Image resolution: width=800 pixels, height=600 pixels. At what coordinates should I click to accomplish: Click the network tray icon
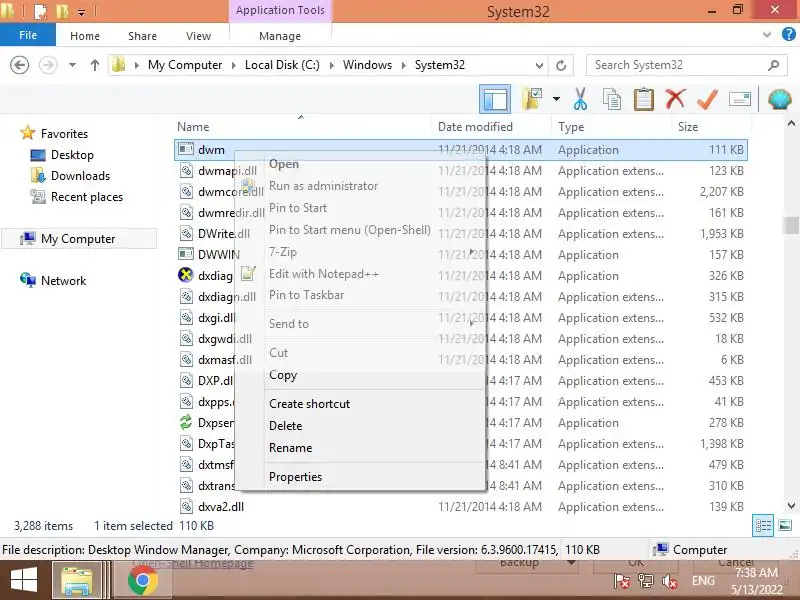point(646,581)
